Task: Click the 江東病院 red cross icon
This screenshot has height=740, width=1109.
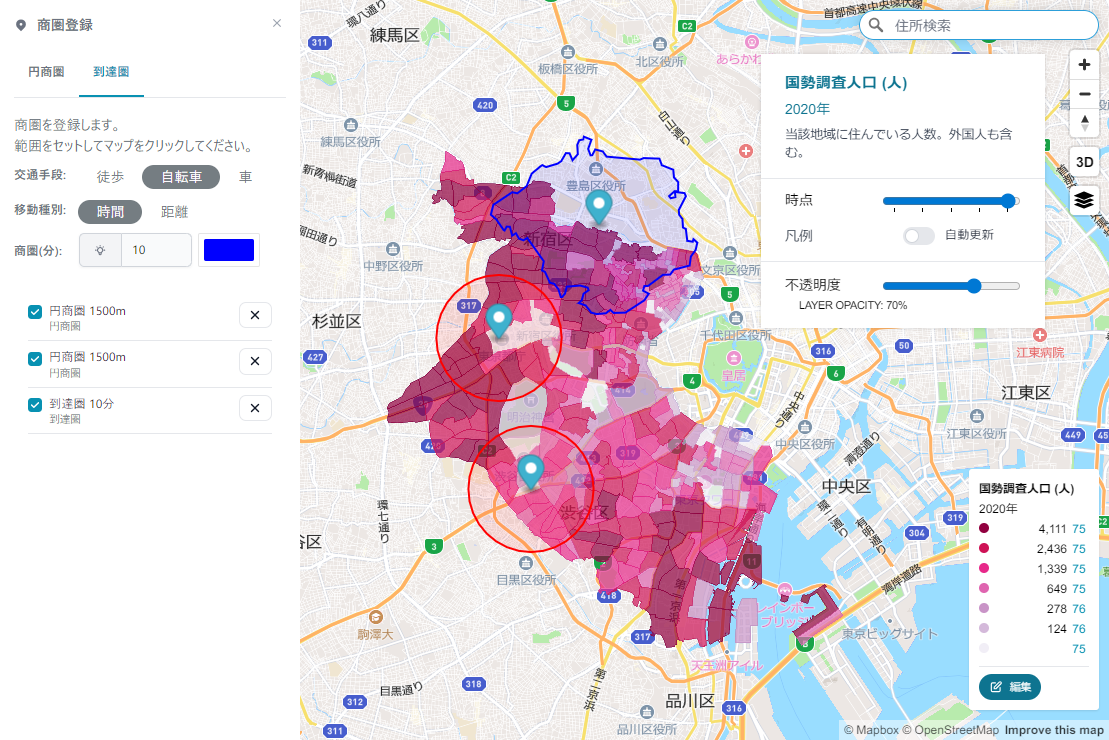Action: tap(1039, 335)
